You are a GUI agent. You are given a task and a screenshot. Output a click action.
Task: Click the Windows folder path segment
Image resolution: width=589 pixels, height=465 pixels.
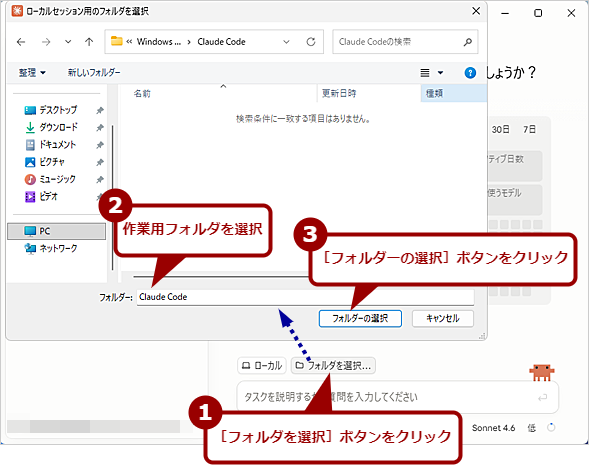coord(159,42)
